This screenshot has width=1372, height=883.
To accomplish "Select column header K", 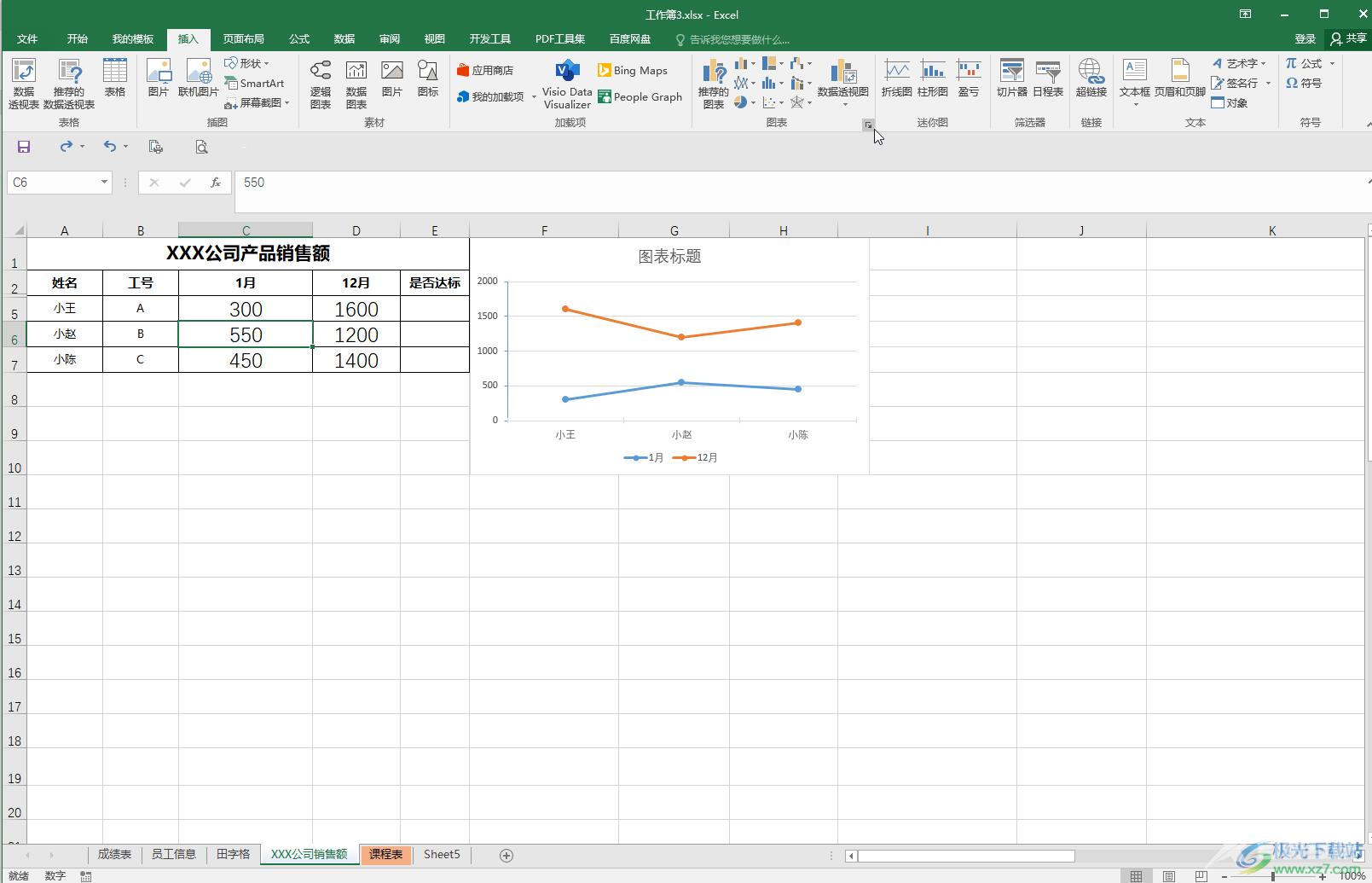I will pos(1271,230).
